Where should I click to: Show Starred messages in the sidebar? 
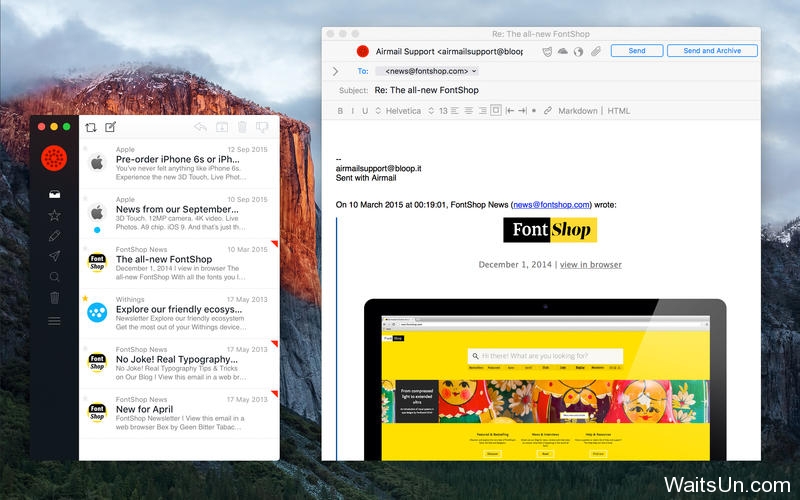(55, 215)
